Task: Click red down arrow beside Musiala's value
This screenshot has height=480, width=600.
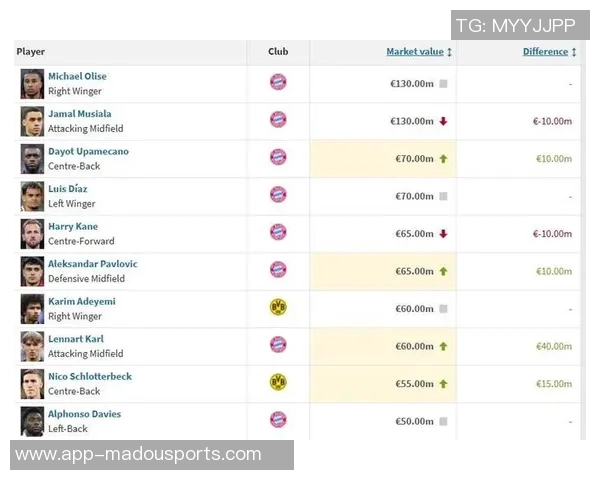Action: 443,121
